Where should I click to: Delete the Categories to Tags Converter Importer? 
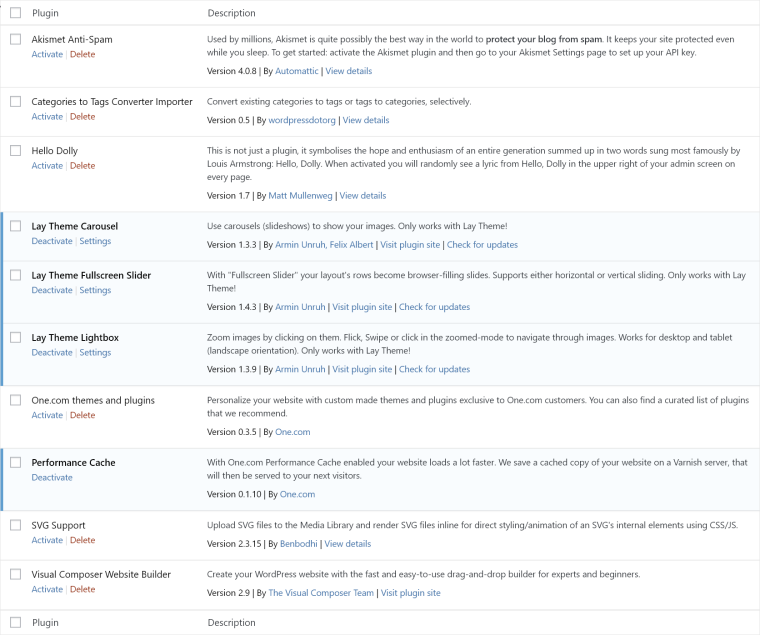click(82, 116)
